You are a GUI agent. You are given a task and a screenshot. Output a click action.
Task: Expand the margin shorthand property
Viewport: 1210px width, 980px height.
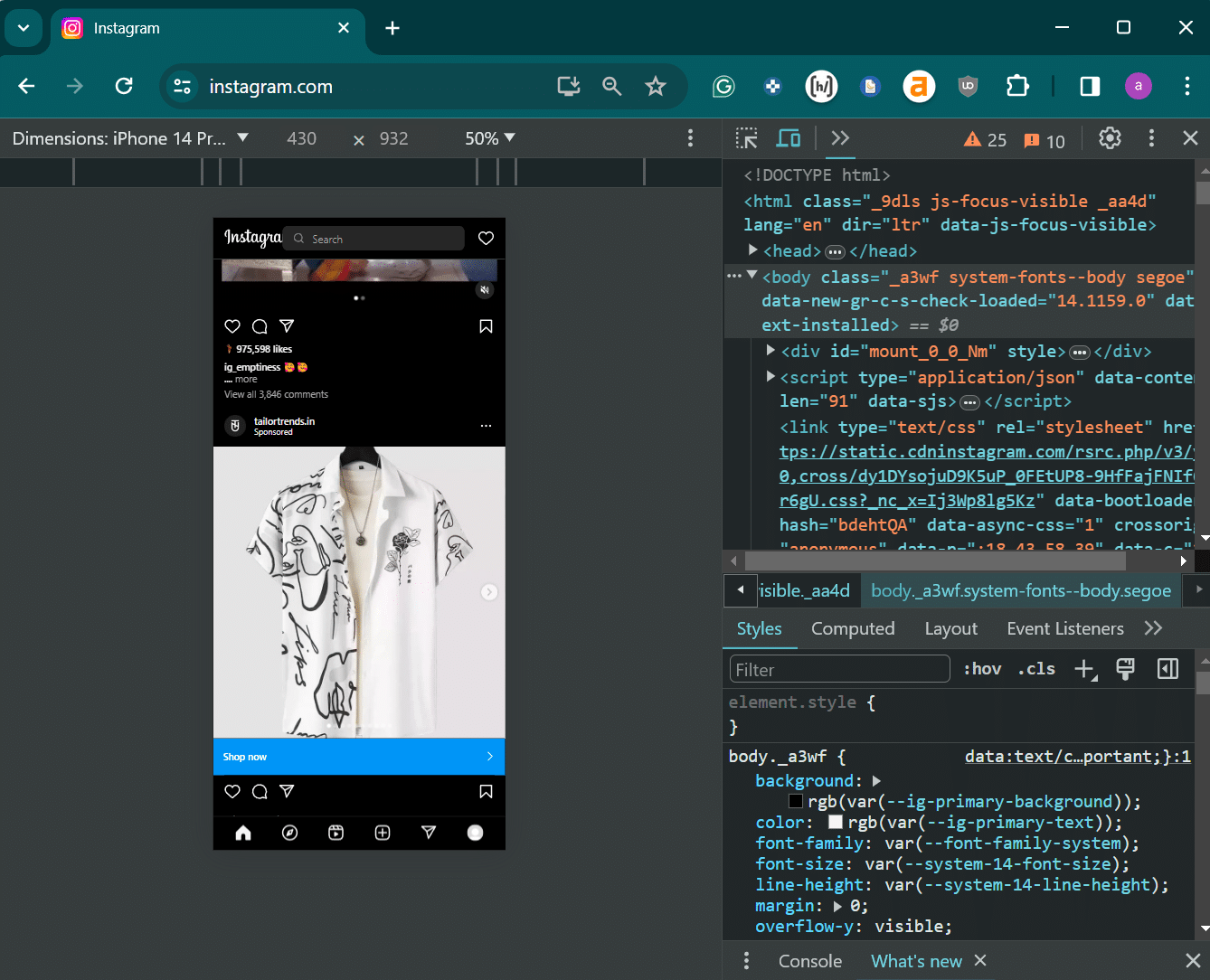coord(837,905)
